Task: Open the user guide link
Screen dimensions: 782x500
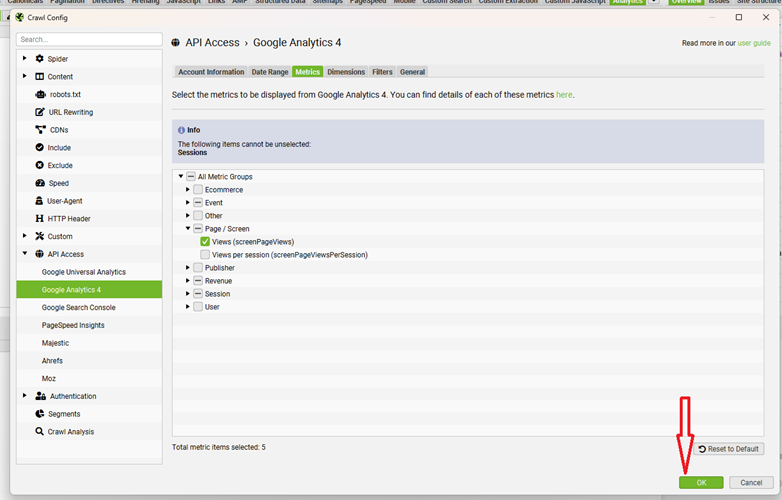Action: point(754,43)
